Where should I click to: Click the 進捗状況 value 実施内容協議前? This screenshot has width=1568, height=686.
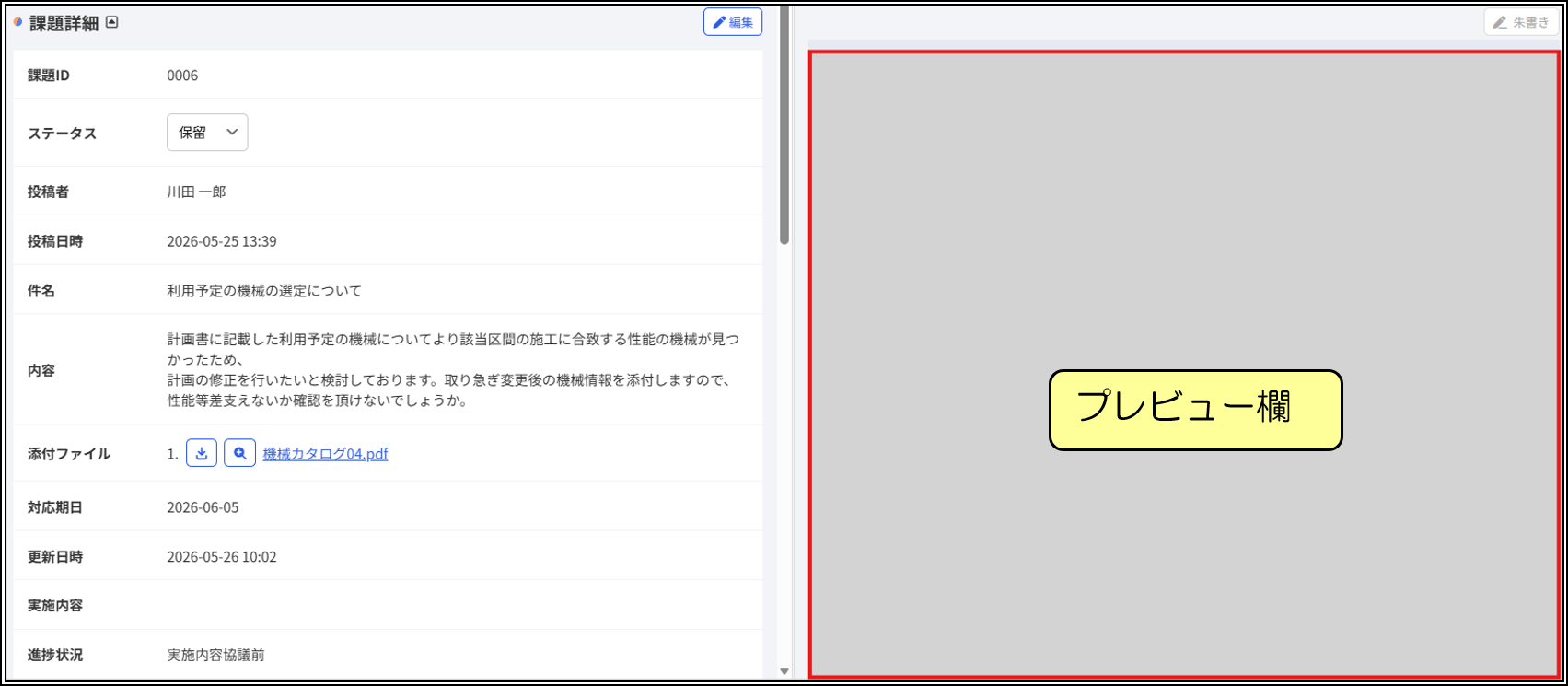[x=215, y=655]
